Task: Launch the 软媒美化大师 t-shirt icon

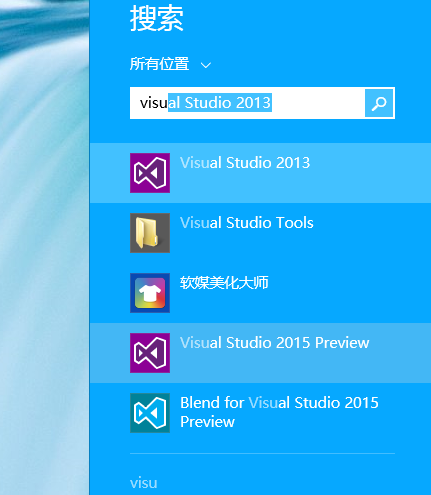Action: click(x=150, y=293)
